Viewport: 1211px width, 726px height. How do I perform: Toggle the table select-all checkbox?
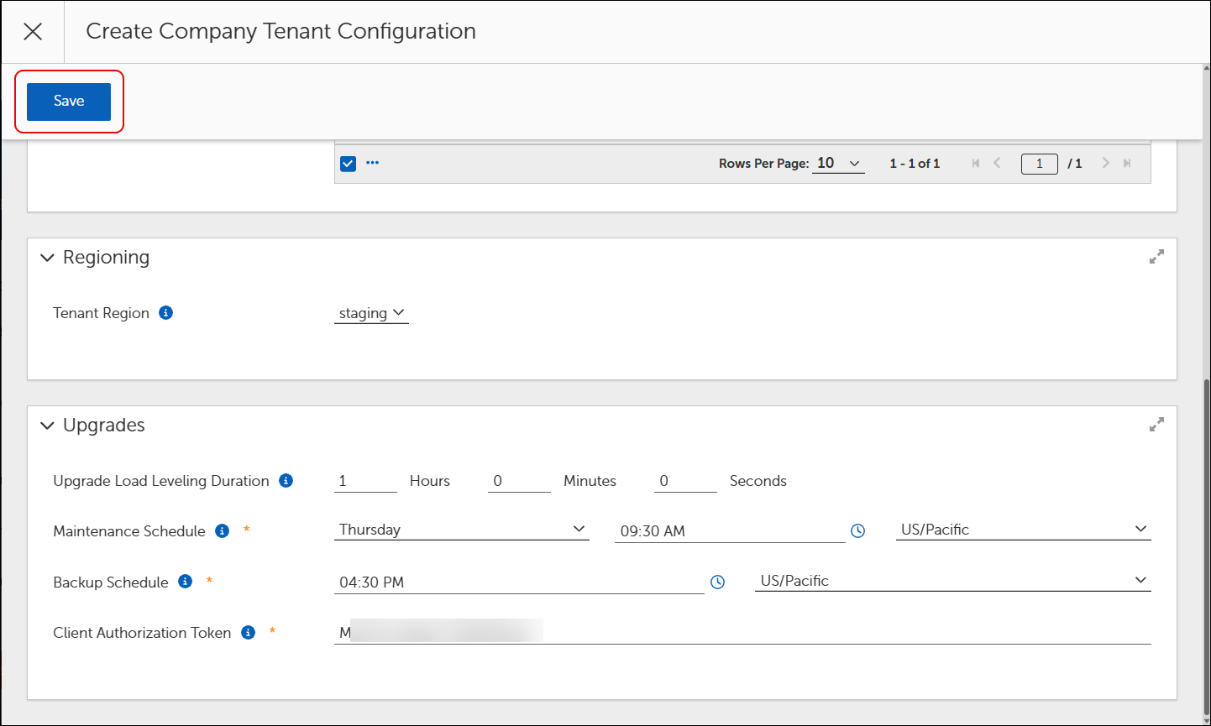coord(348,163)
